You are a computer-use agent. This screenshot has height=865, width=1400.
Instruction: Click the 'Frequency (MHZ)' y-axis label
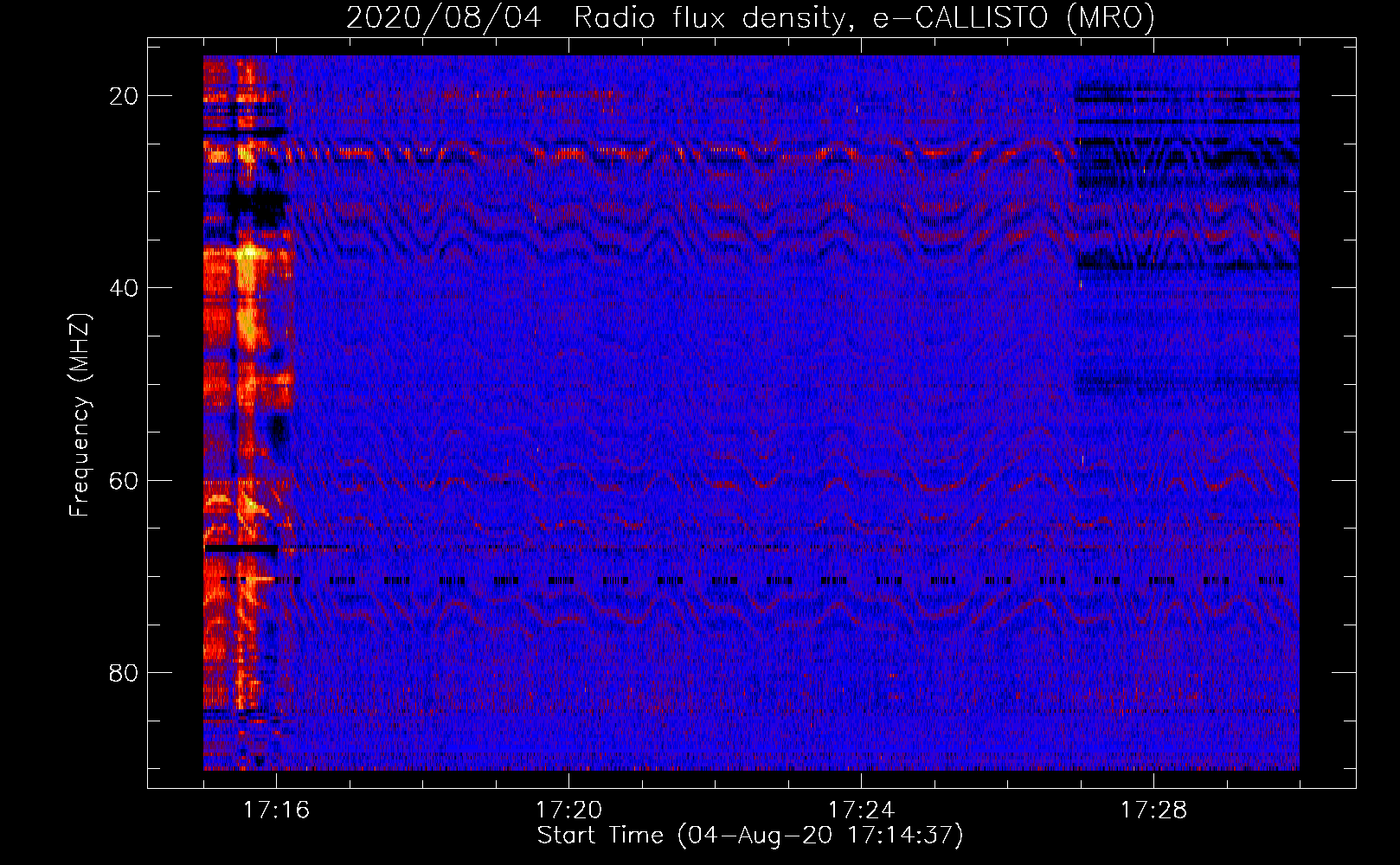click(x=80, y=415)
